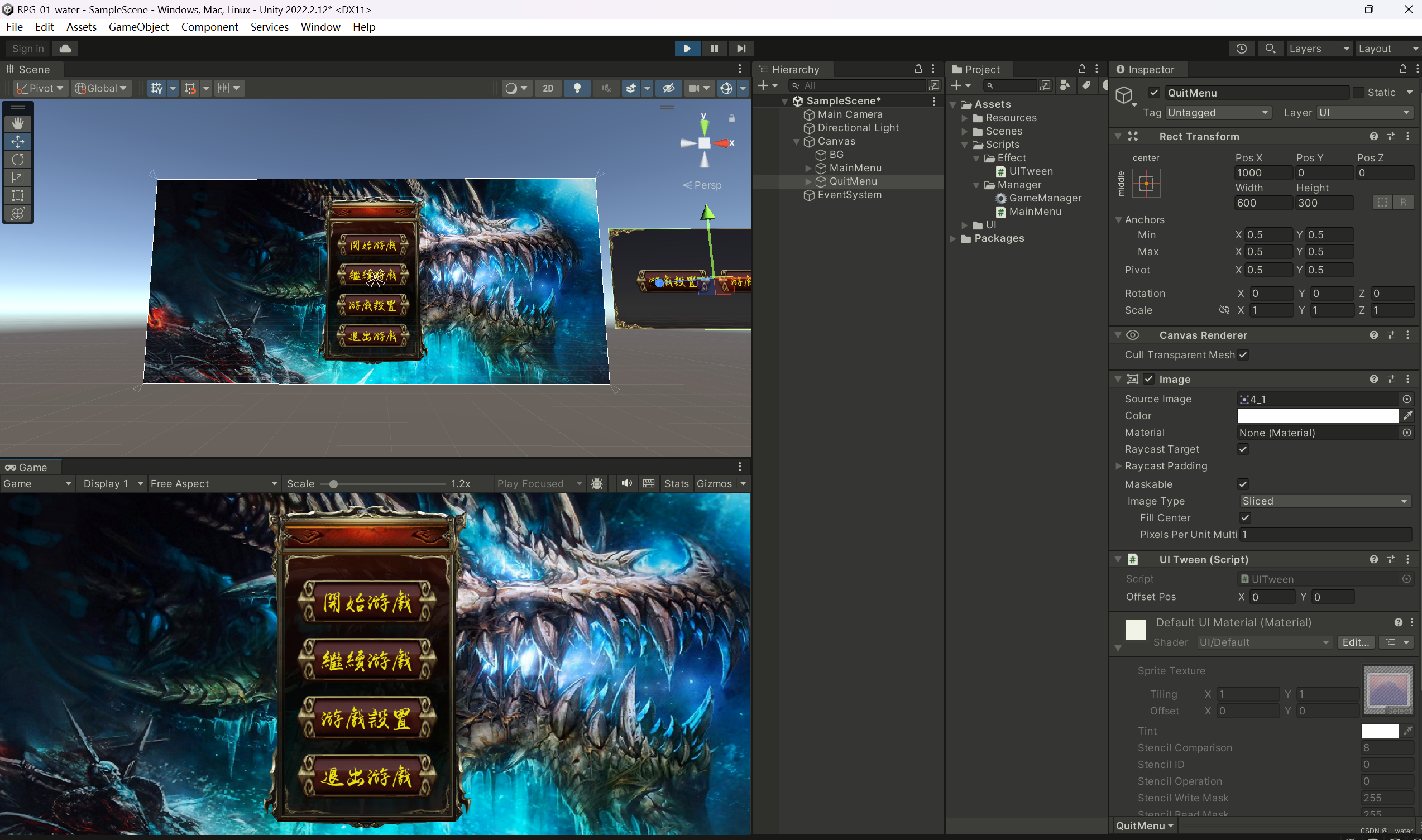Image resolution: width=1422 pixels, height=840 pixels.
Task: Open the Window menu
Action: tap(320, 27)
